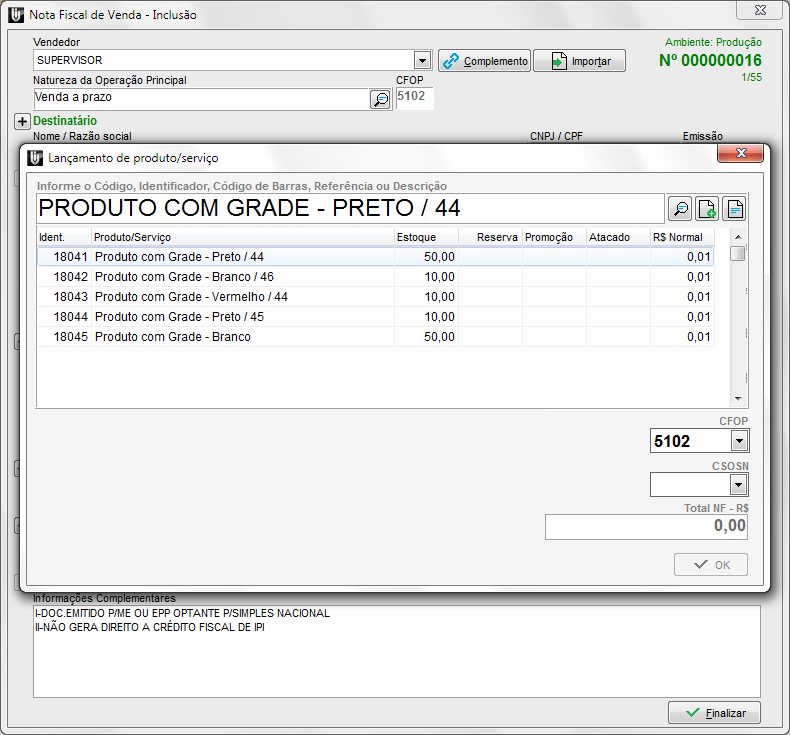Expand the Destinatário section with plus icon
Image resolution: width=790 pixels, height=735 pixels.
point(22,121)
